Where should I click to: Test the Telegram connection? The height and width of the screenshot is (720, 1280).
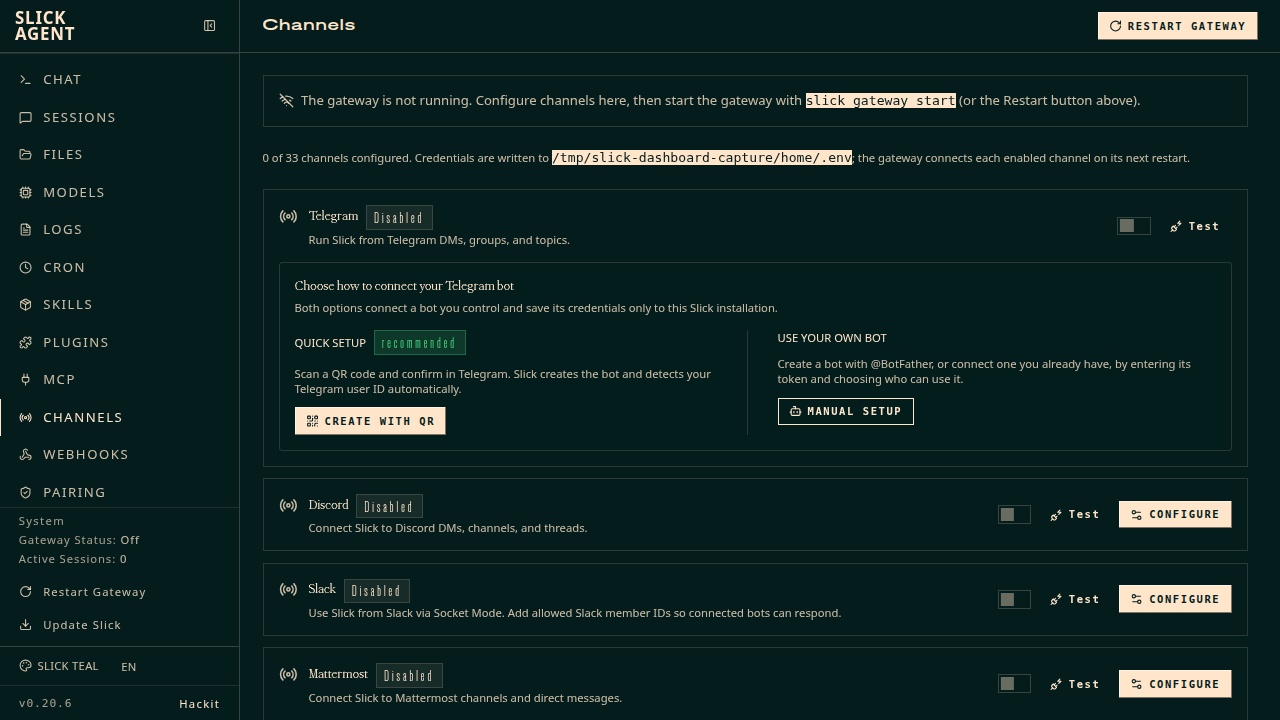coord(1195,226)
